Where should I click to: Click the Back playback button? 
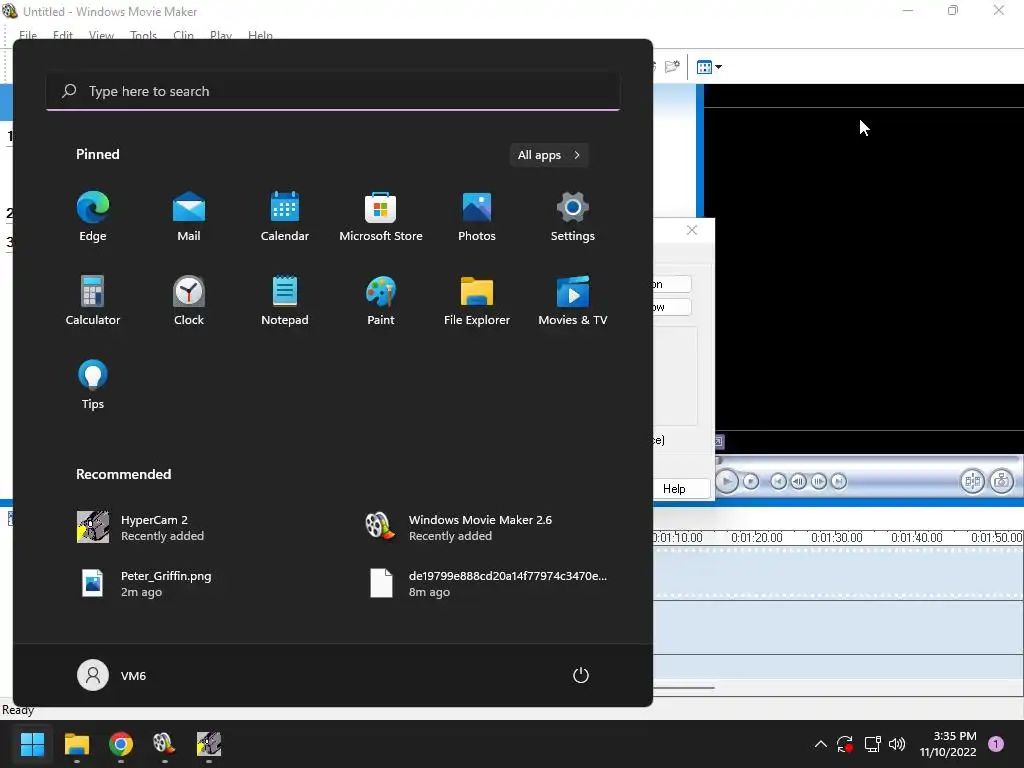(778, 482)
